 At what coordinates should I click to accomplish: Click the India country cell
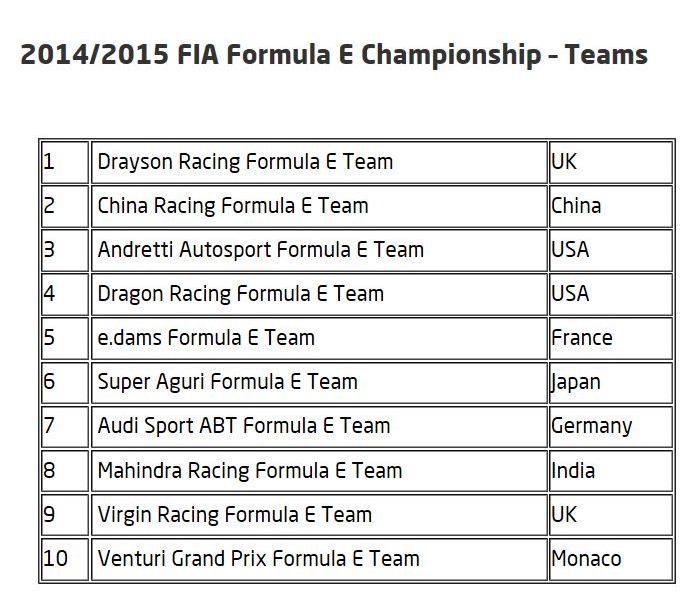[611, 471]
